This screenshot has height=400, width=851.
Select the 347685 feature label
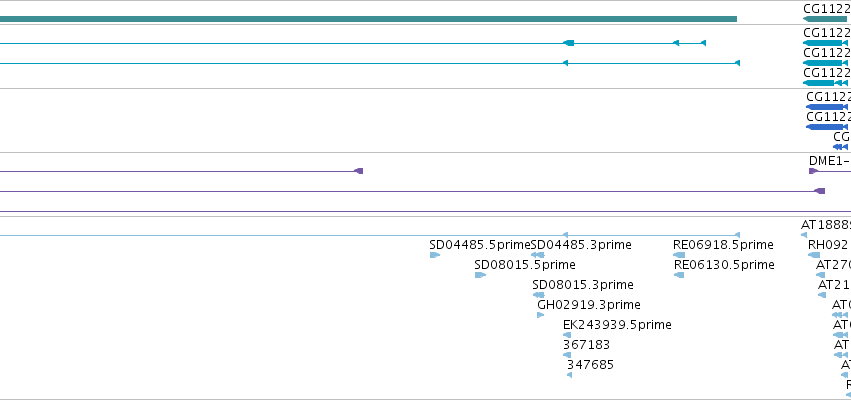tap(590, 365)
